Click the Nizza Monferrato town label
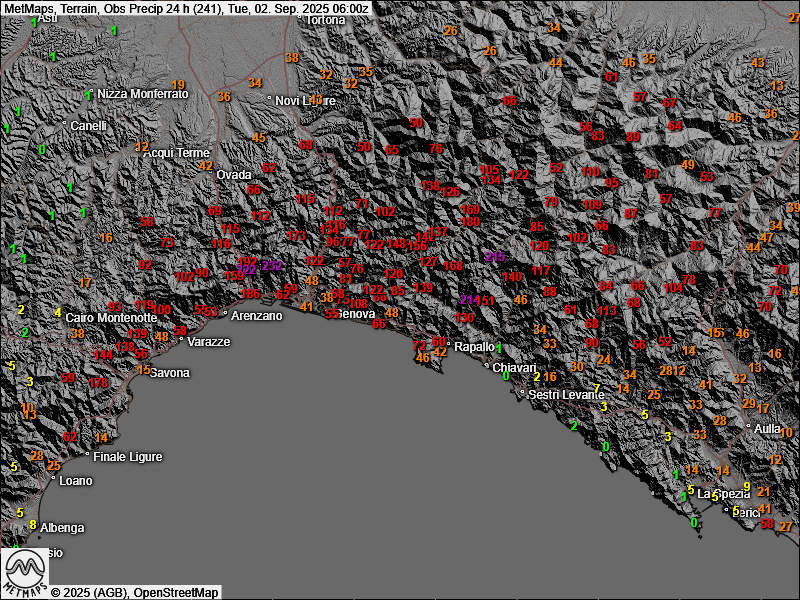Image resolution: width=800 pixels, height=600 pixels. (x=142, y=94)
